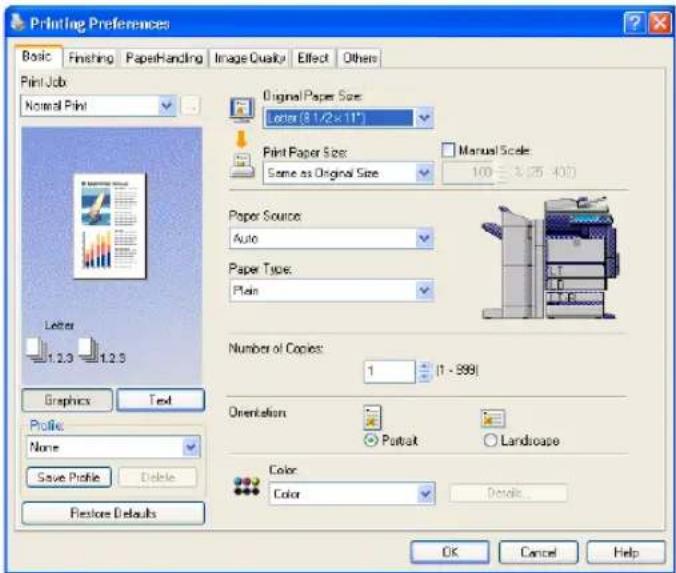Open the Image Quality tab

pos(250,58)
